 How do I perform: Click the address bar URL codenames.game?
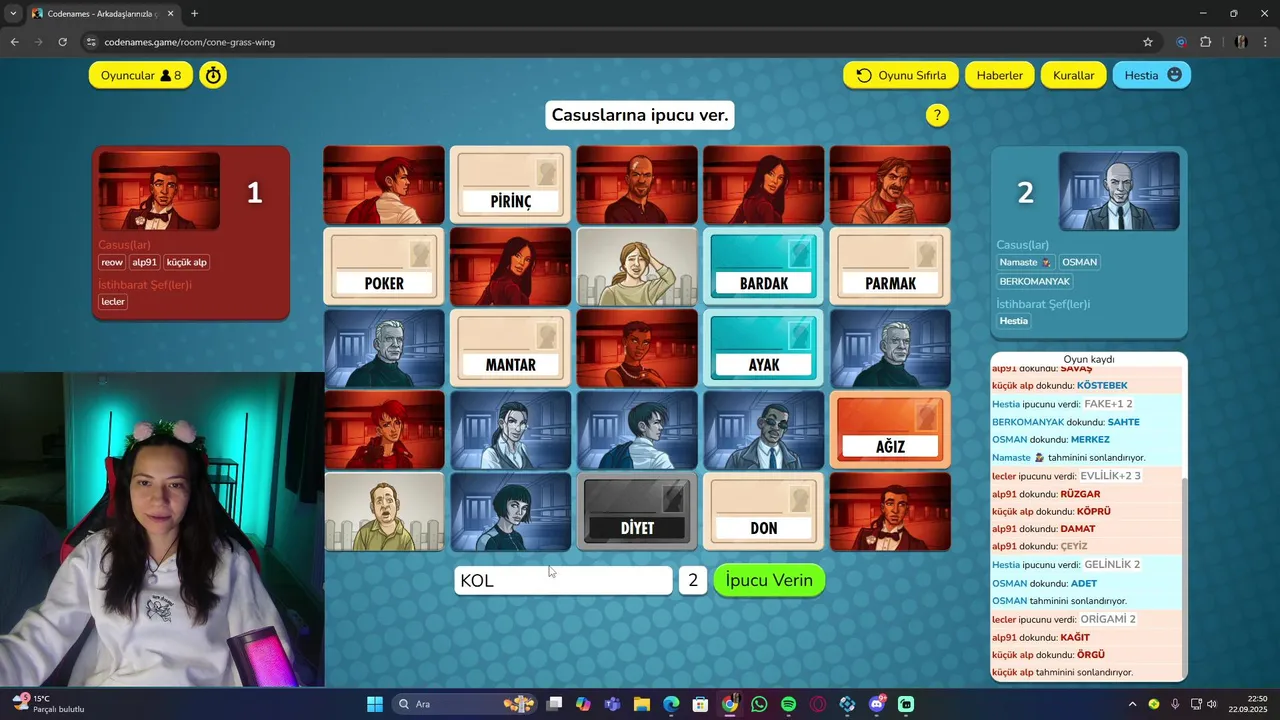point(189,42)
